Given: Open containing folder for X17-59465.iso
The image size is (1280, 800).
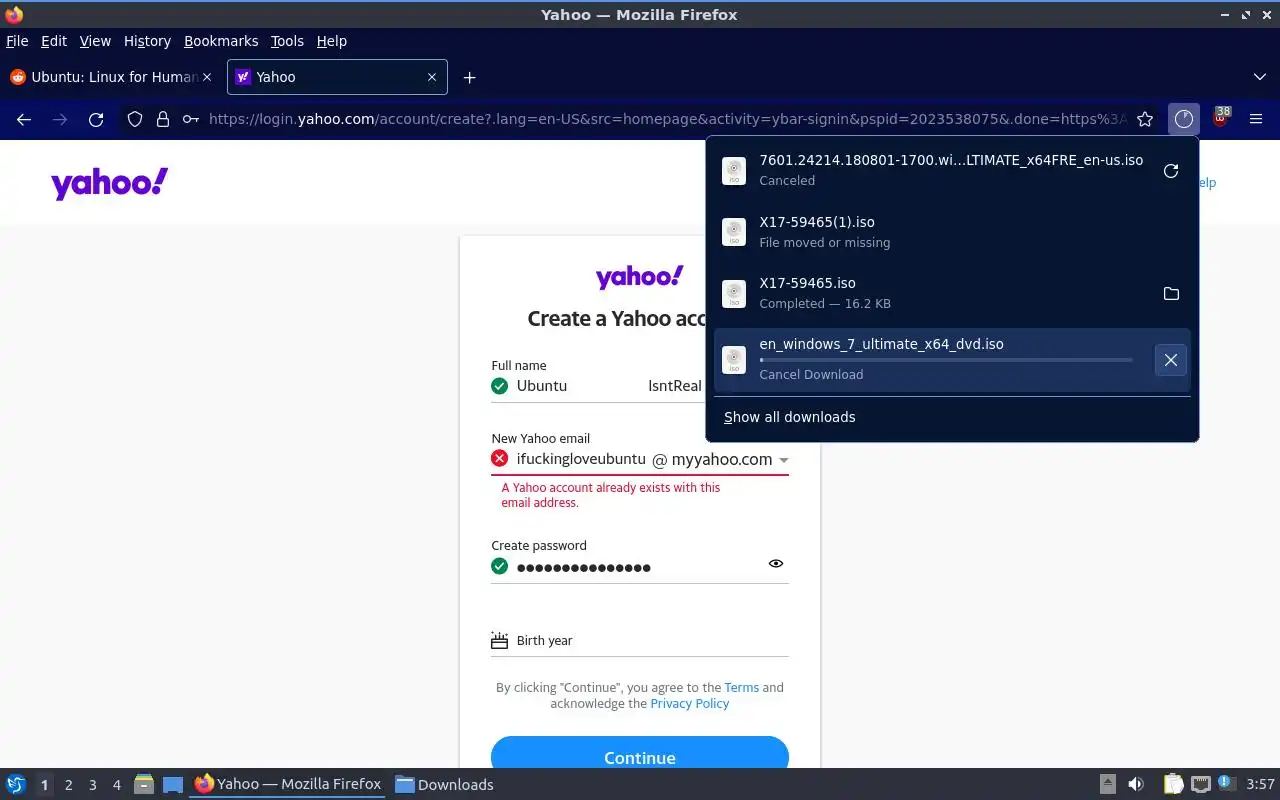Looking at the screenshot, I should pos(1171,293).
